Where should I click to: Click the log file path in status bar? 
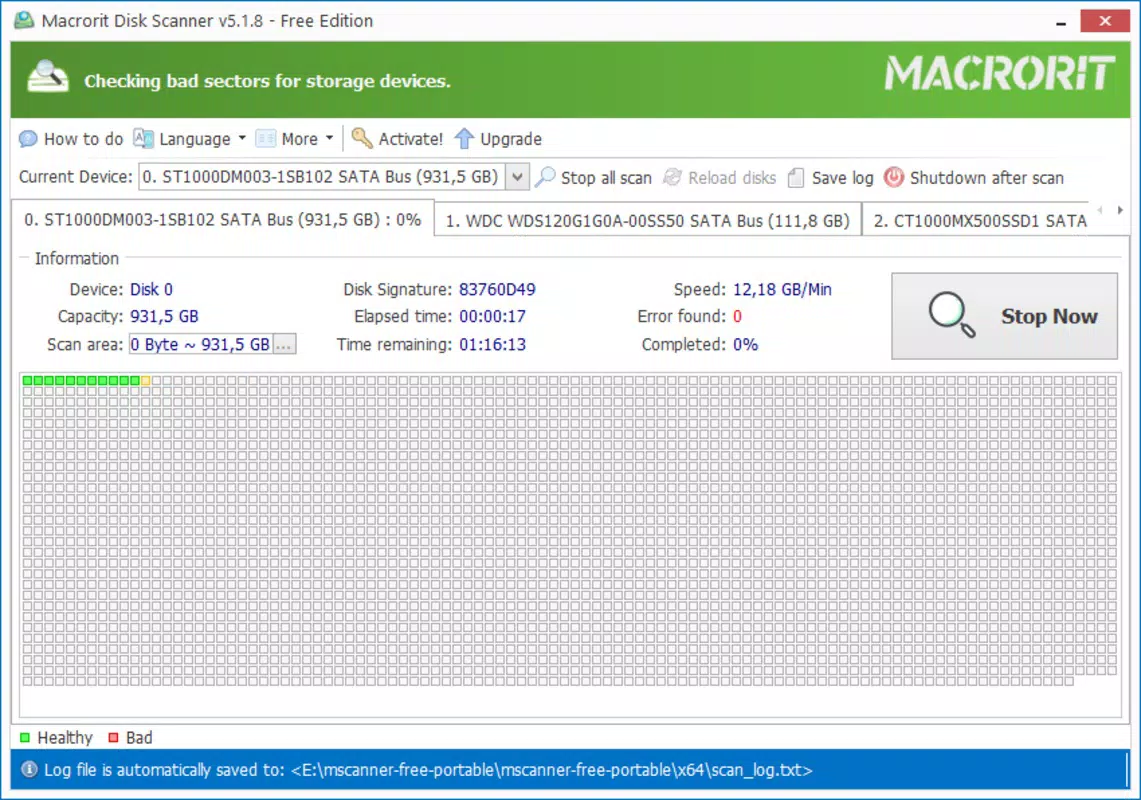tap(552, 769)
